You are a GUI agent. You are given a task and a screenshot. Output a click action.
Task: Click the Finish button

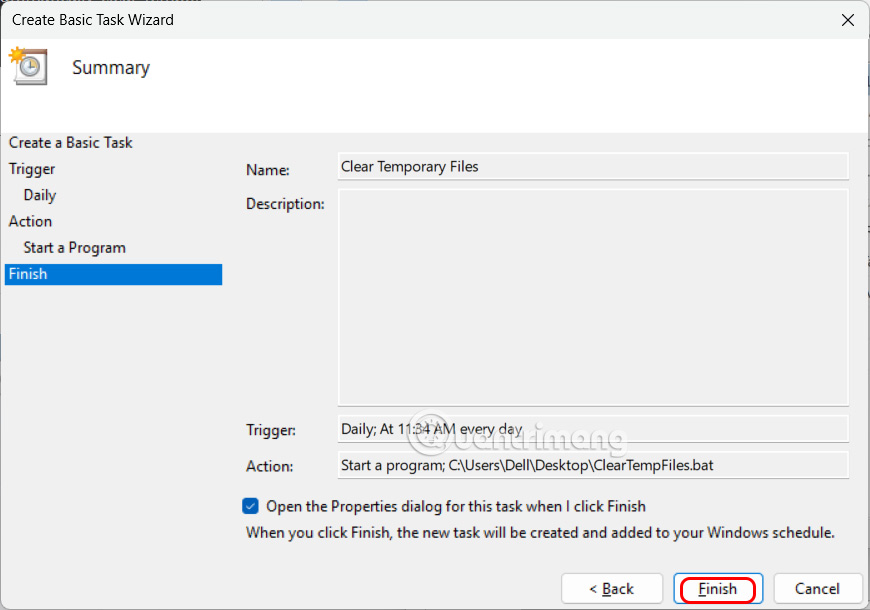[x=717, y=588]
